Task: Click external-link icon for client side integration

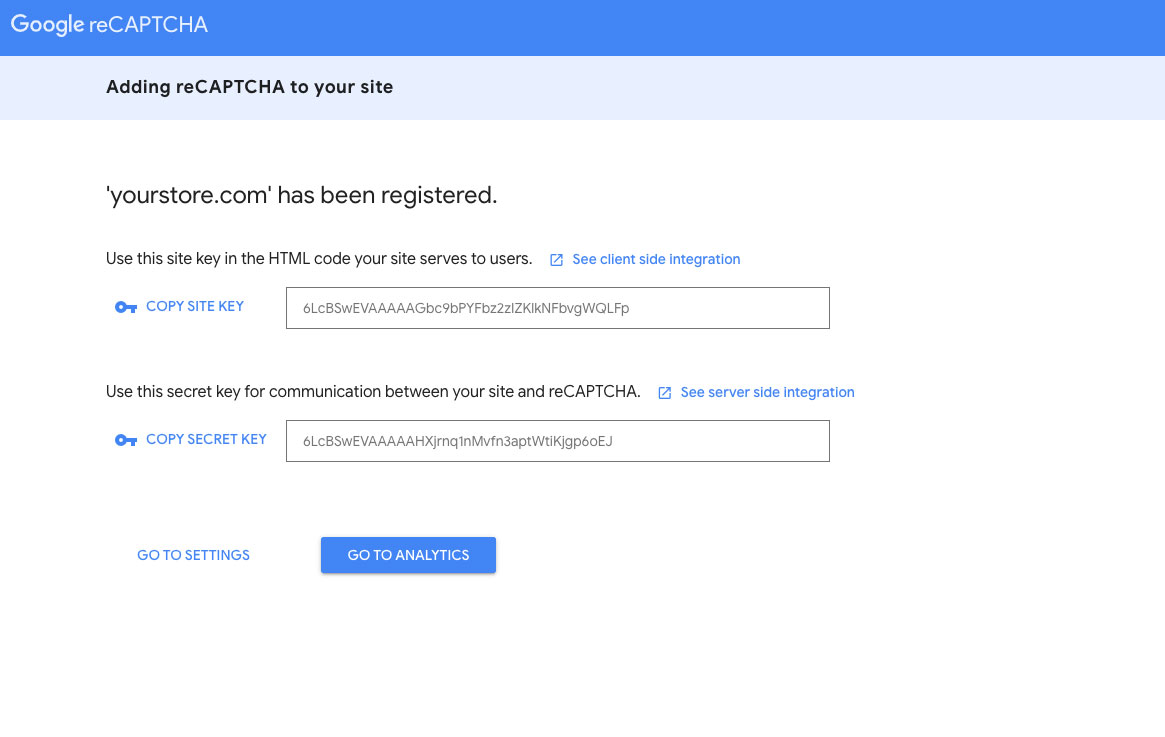Action: [557, 260]
